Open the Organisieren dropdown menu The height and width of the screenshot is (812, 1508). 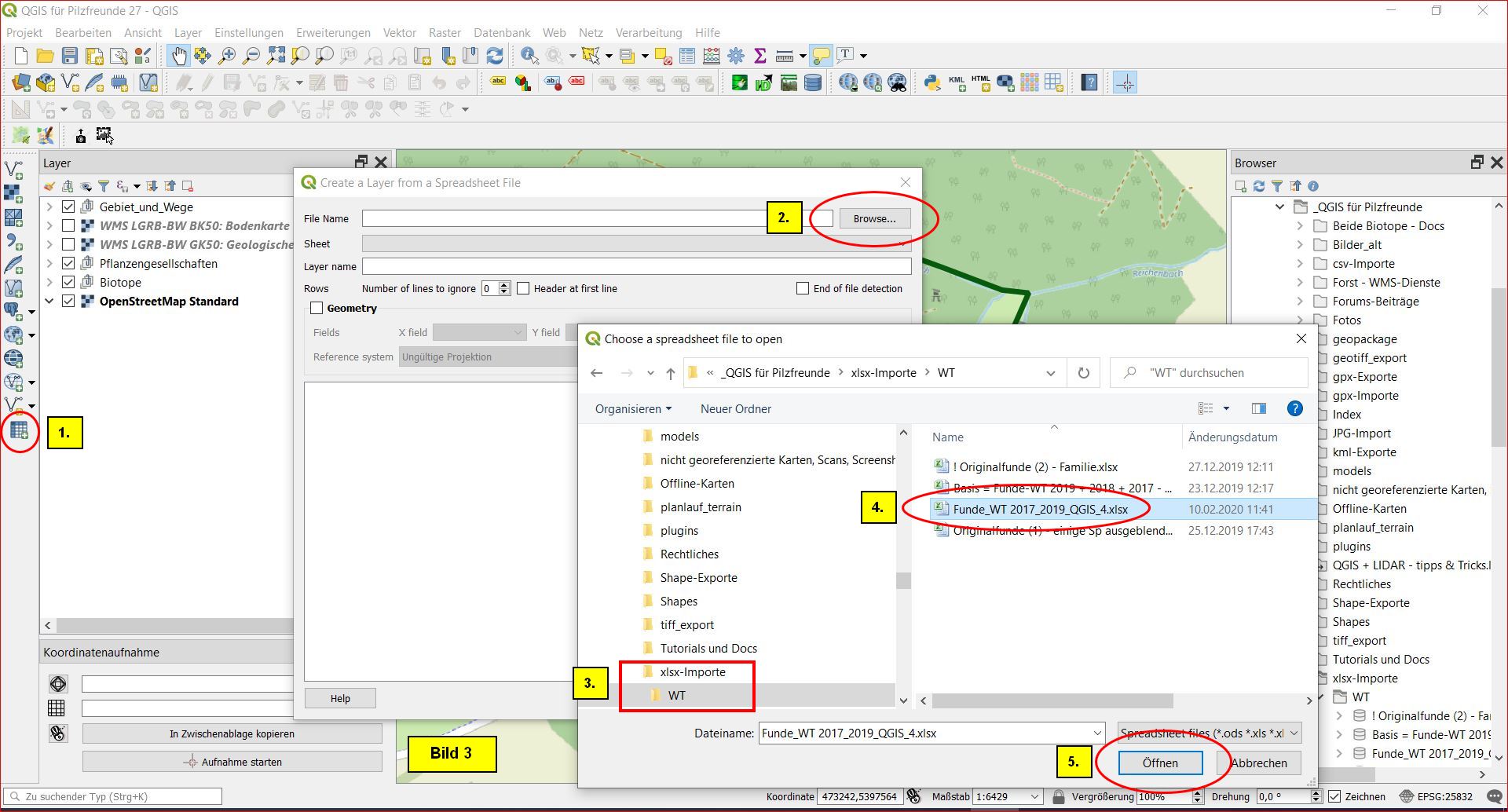point(633,409)
